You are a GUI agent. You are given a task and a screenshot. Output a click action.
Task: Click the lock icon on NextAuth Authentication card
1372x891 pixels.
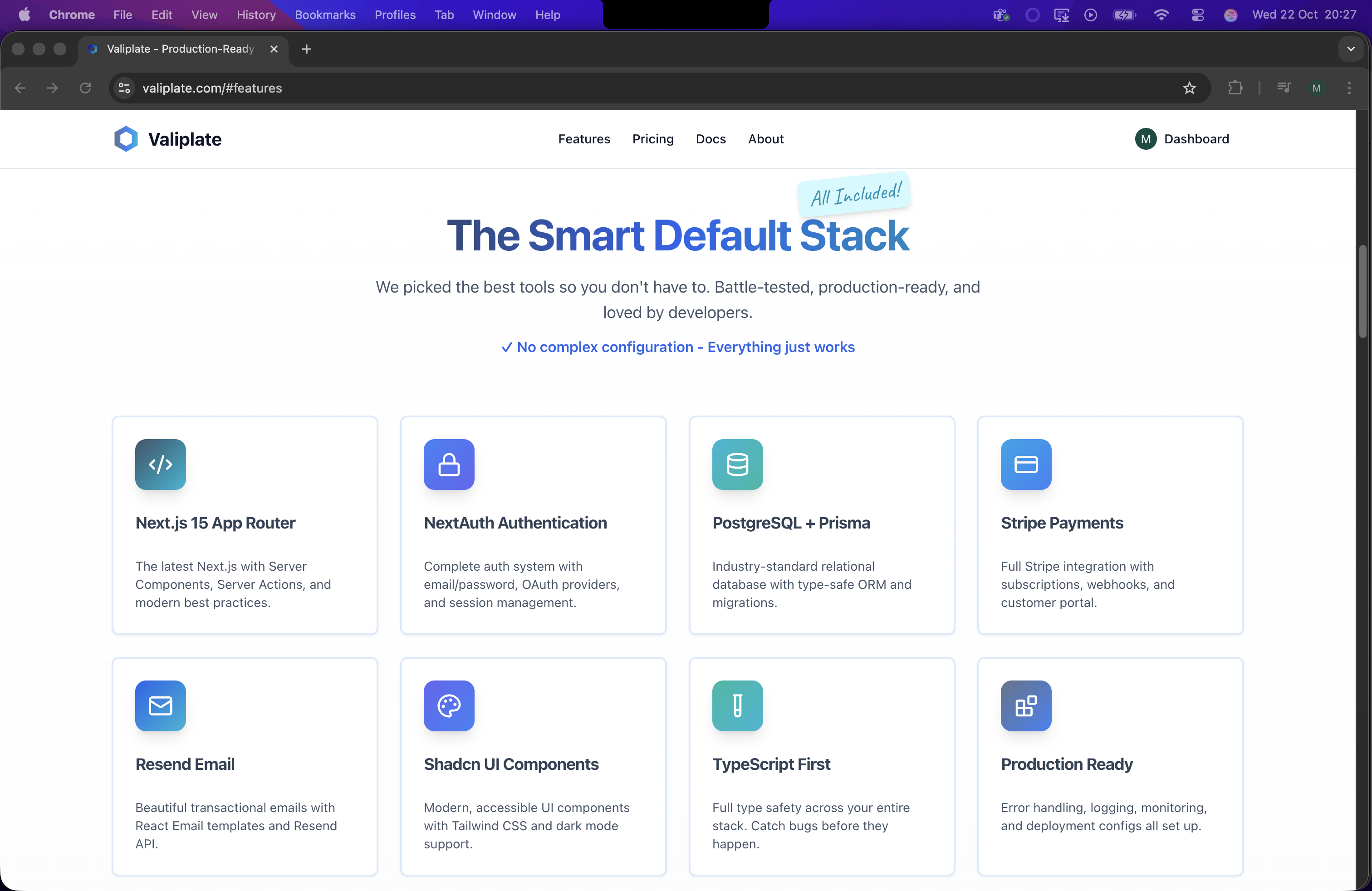pyautogui.click(x=449, y=465)
